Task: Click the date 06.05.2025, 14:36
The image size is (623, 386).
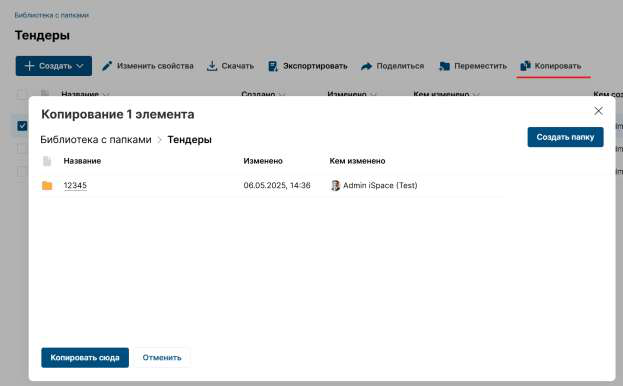Action: pyautogui.click(x=277, y=185)
